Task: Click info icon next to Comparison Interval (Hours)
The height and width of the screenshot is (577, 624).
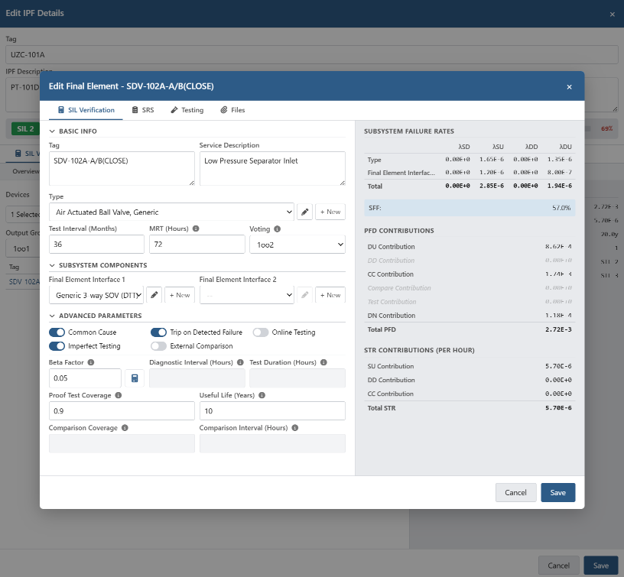Action: 295,428
